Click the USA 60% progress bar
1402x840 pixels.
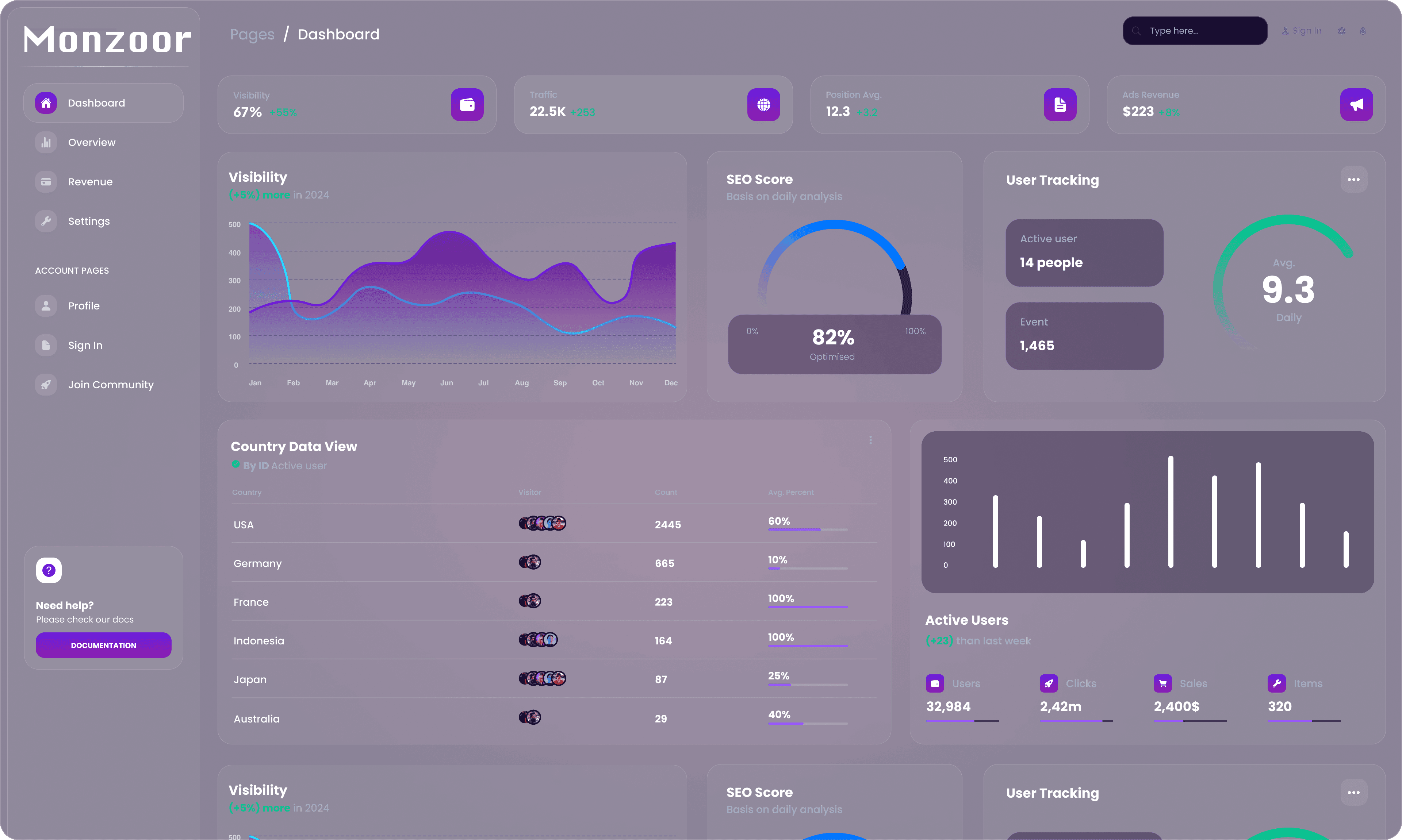(808, 529)
